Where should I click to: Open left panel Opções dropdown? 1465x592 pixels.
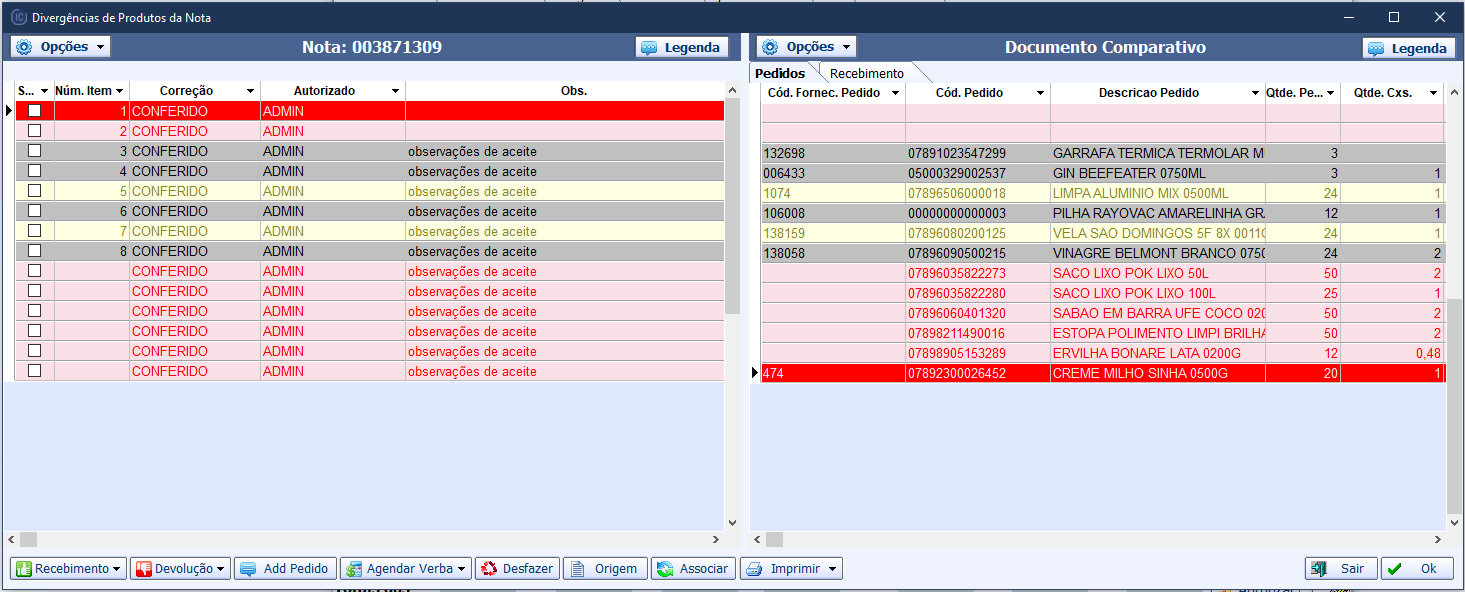(60, 47)
